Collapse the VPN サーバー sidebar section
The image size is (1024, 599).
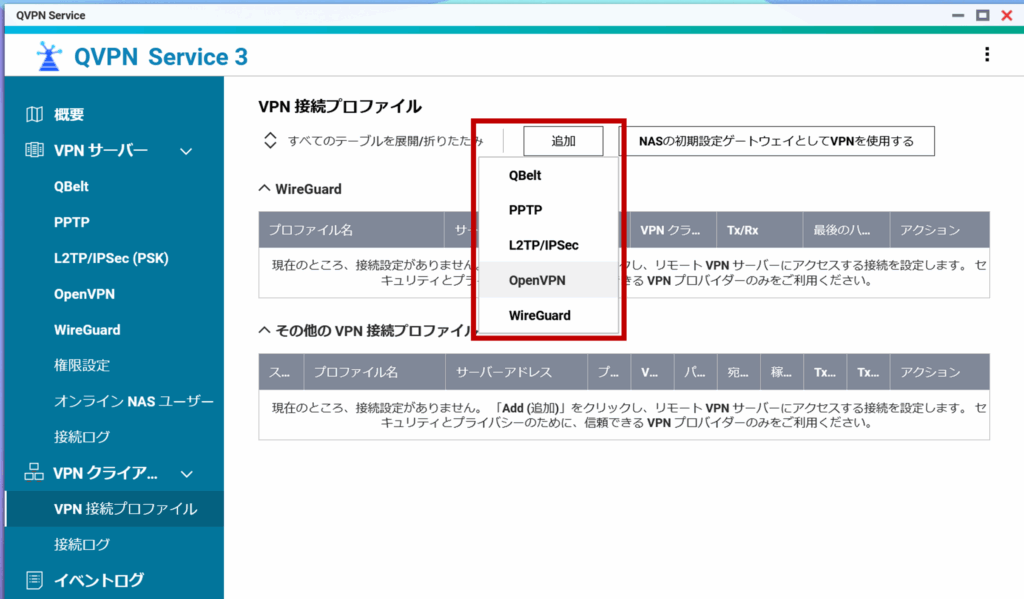coord(185,151)
